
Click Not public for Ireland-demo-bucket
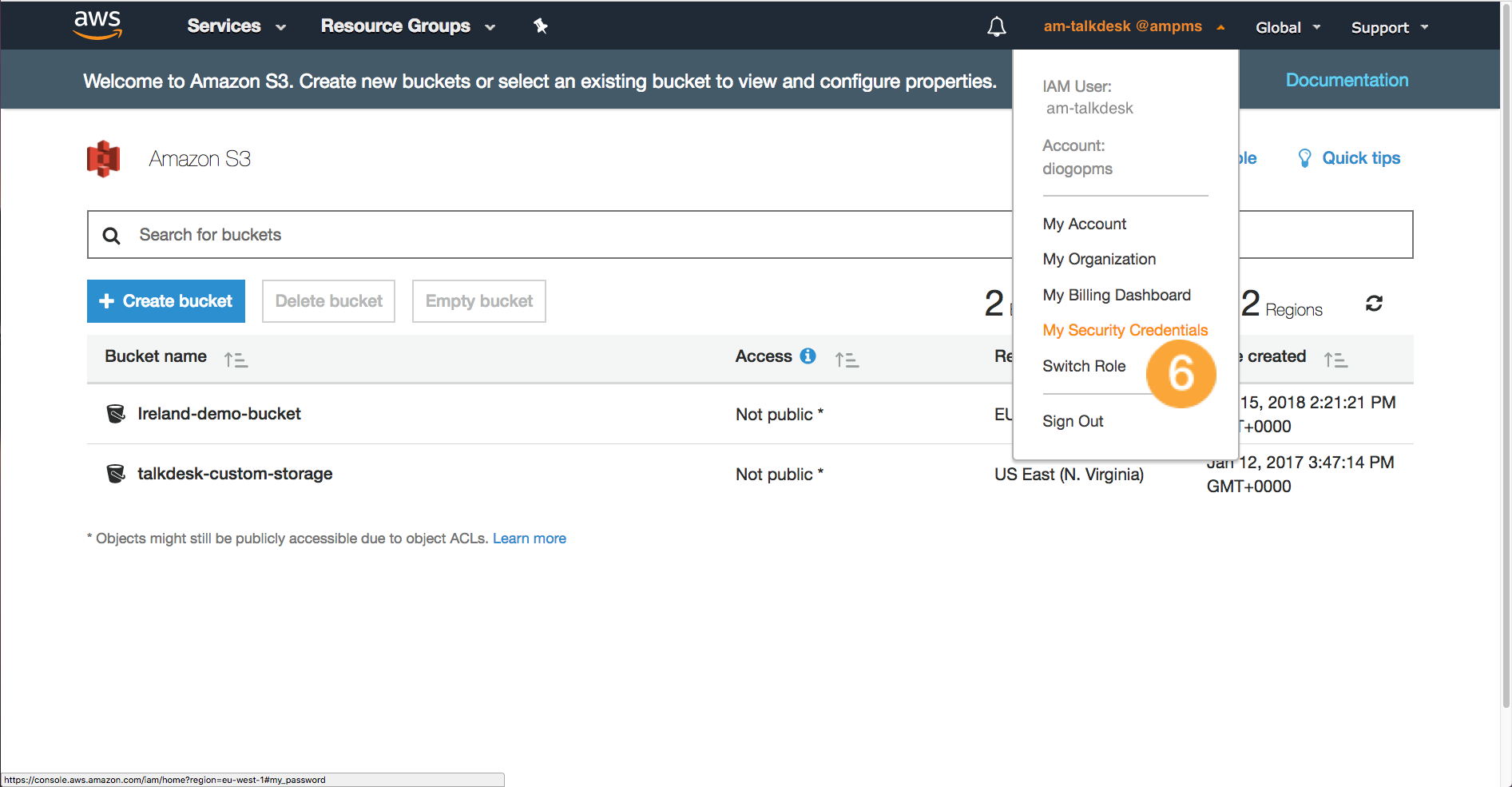pos(780,414)
